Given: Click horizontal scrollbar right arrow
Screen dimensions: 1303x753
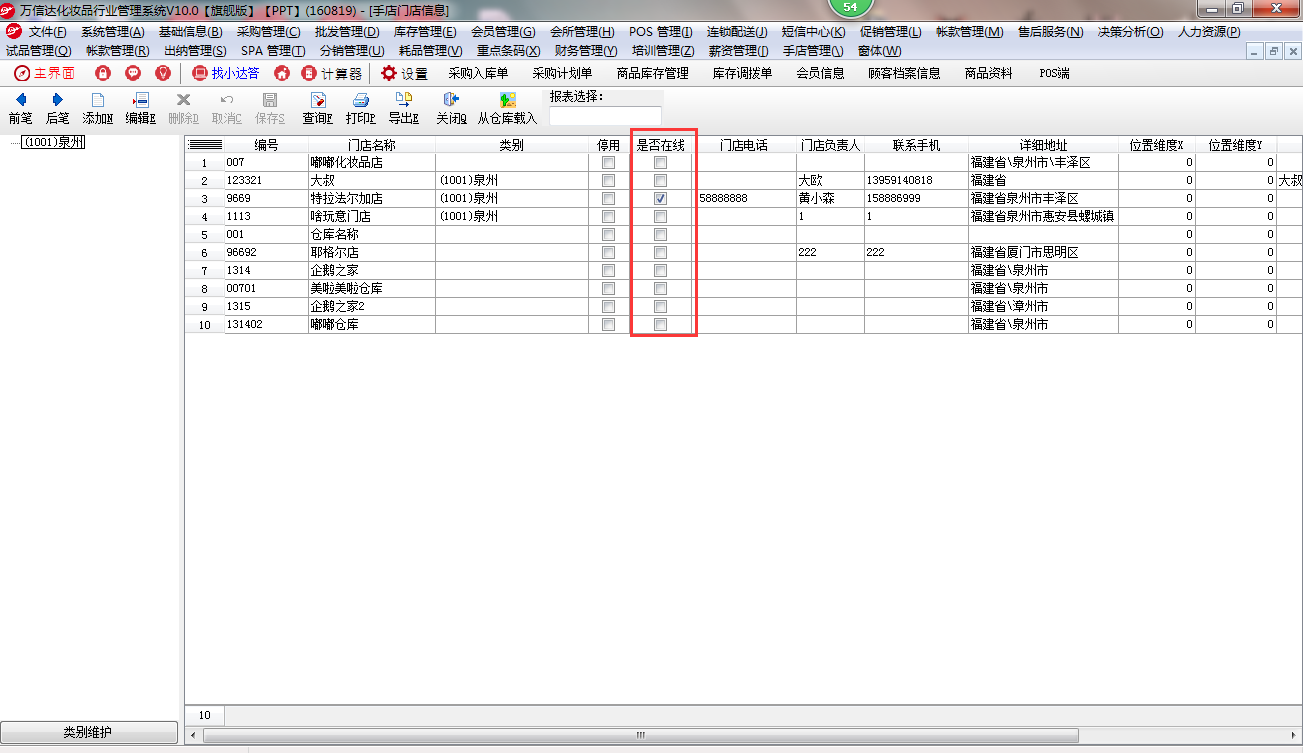Looking at the screenshot, I should pos(1294,735).
